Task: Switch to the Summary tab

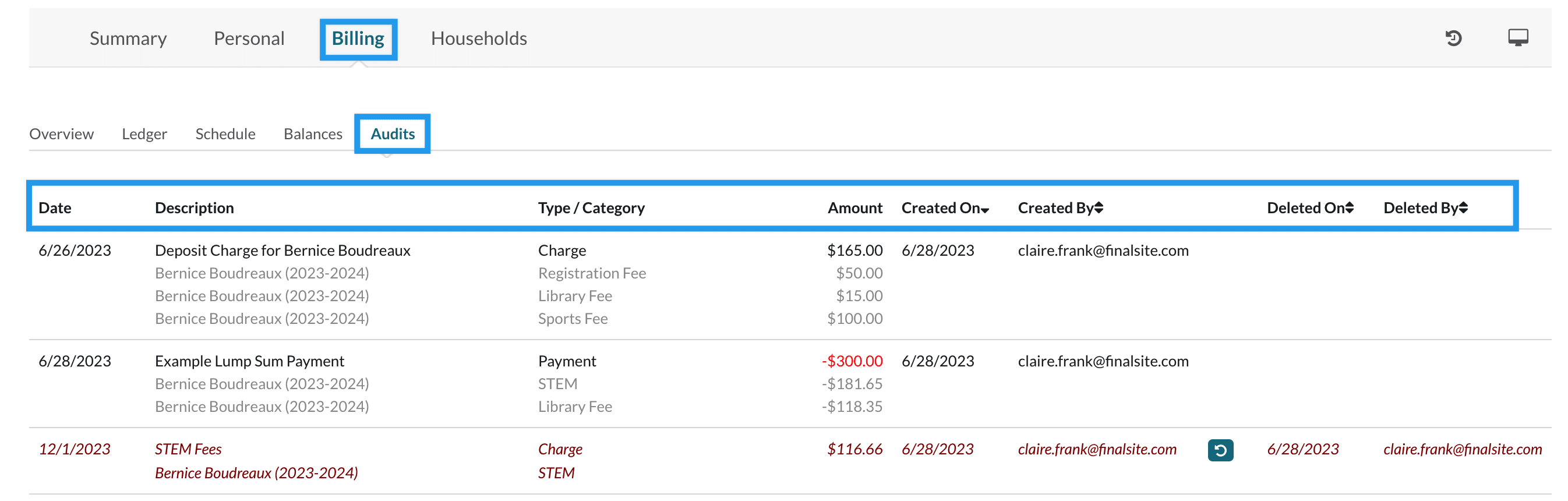Action: pos(128,38)
